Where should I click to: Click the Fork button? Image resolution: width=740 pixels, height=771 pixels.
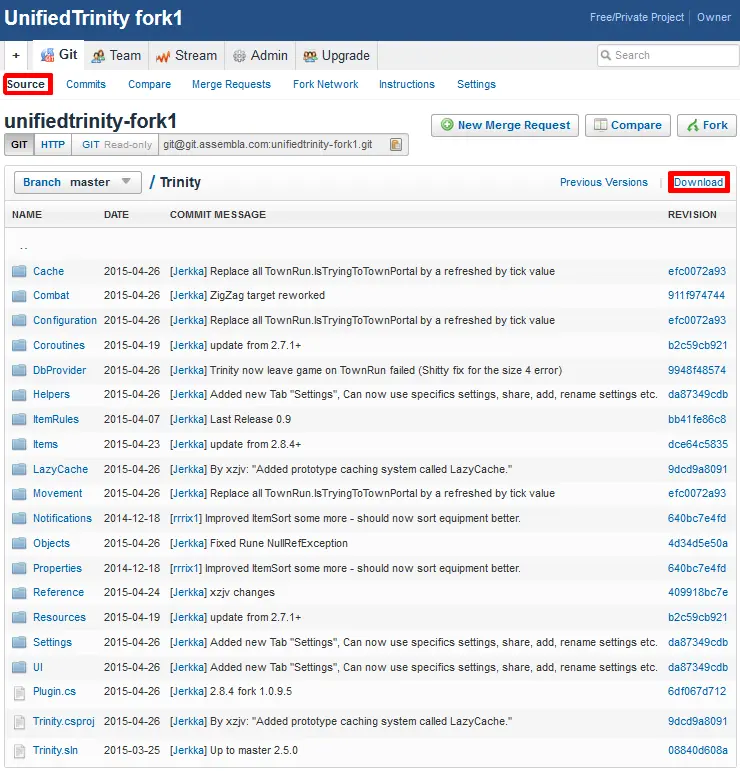707,125
